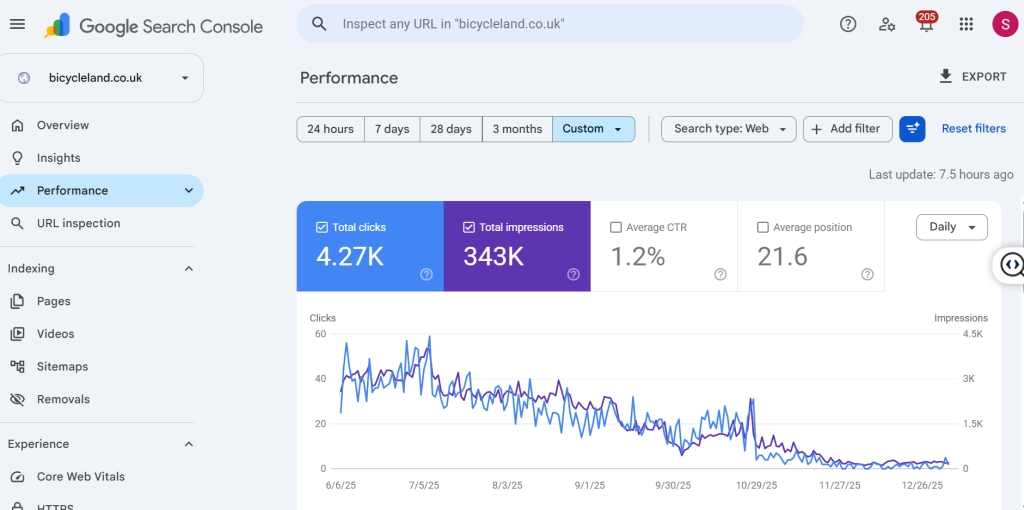
Task: Open the account avatar labeled S
Action: click(1004, 24)
